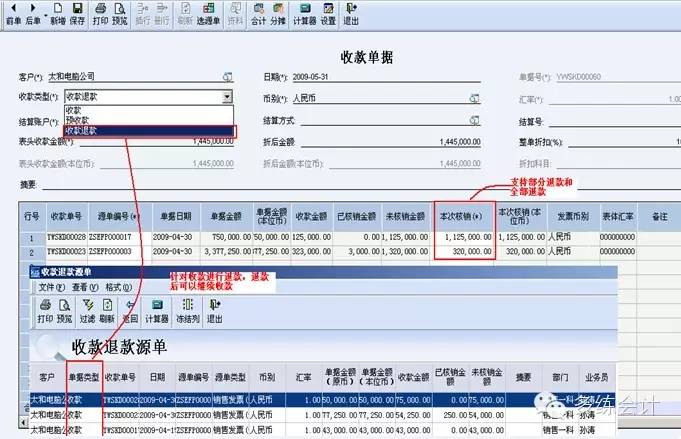Select 收款退款 in the 收款类型 list
The width and height of the screenshot is (681, 439).
pyautogui.click(x=149, y=130)
